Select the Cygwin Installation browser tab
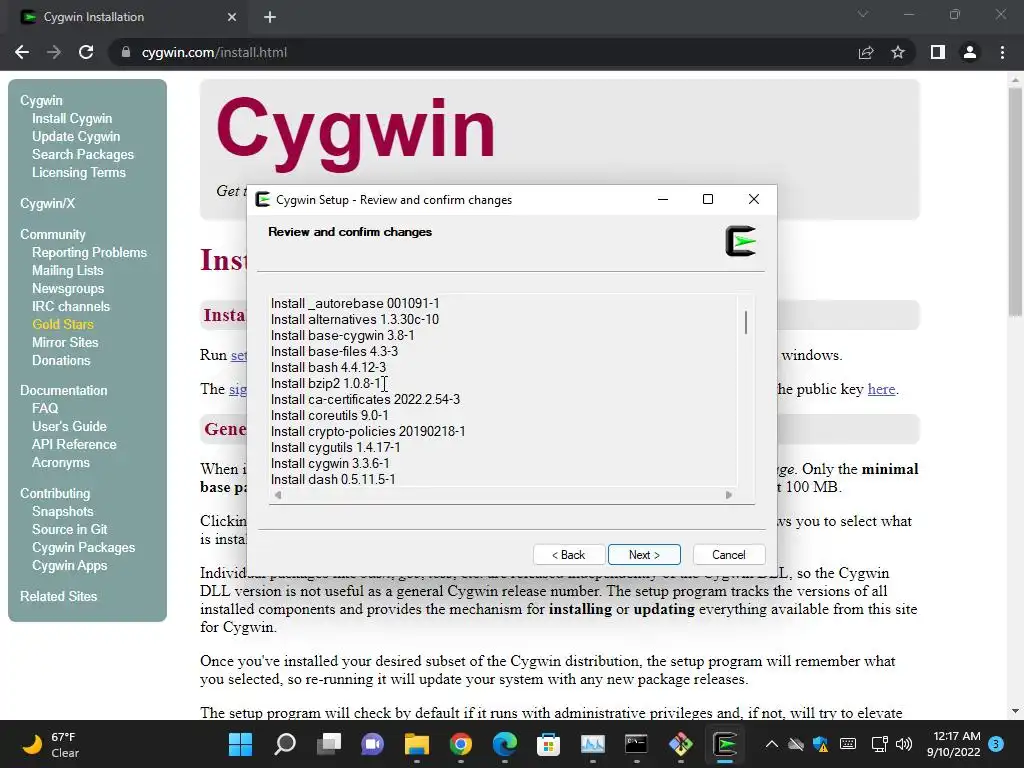The image size is (1024, 768). (124, 17)
